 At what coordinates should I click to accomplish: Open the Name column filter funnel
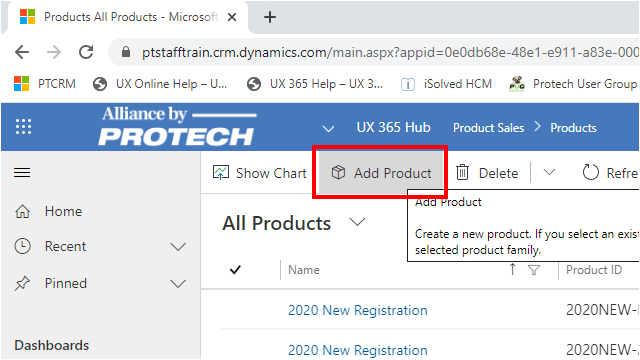click(x=533, y=270)
